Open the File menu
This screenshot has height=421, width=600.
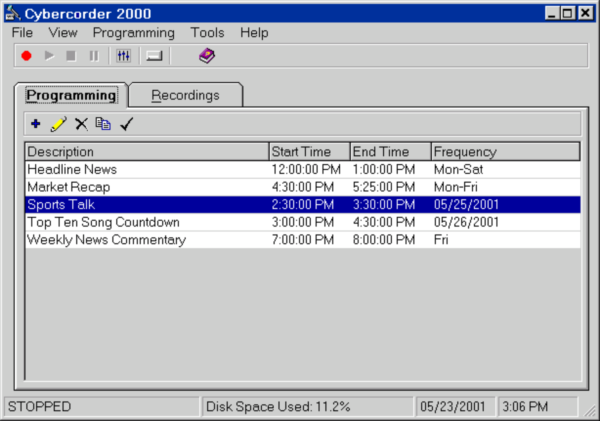pos(23,33)
